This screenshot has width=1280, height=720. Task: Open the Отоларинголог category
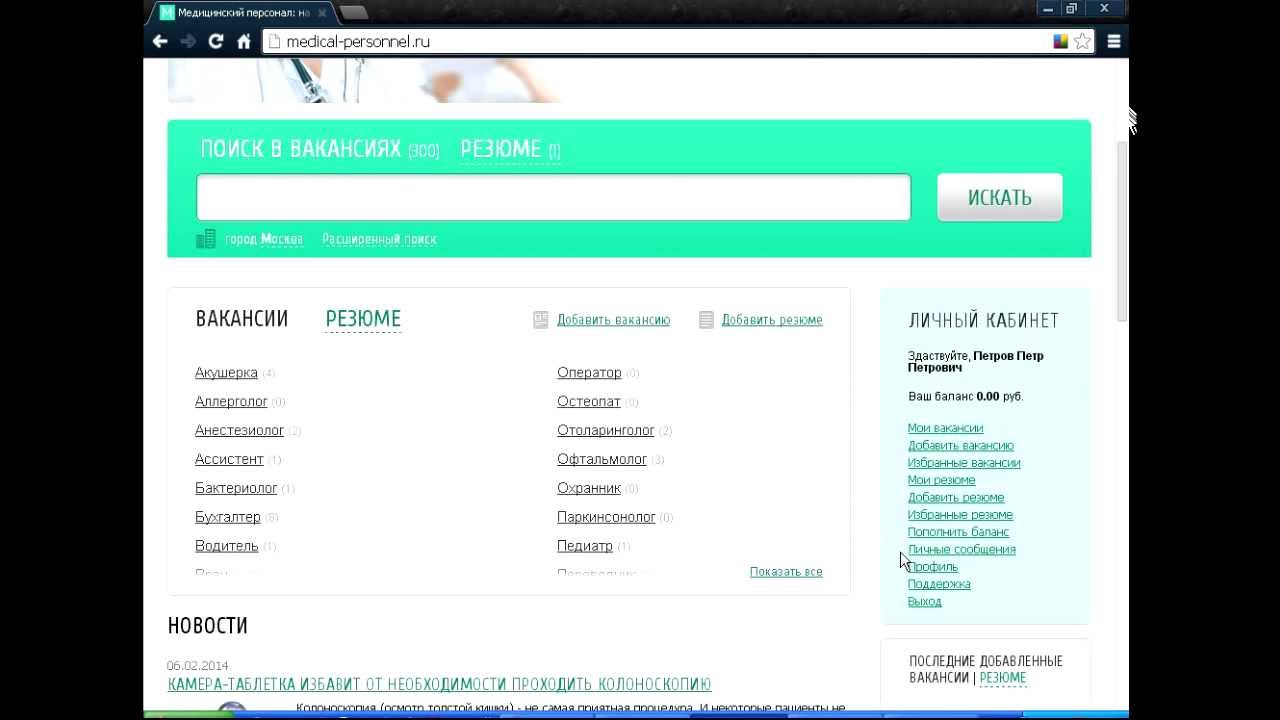point(605,431)
